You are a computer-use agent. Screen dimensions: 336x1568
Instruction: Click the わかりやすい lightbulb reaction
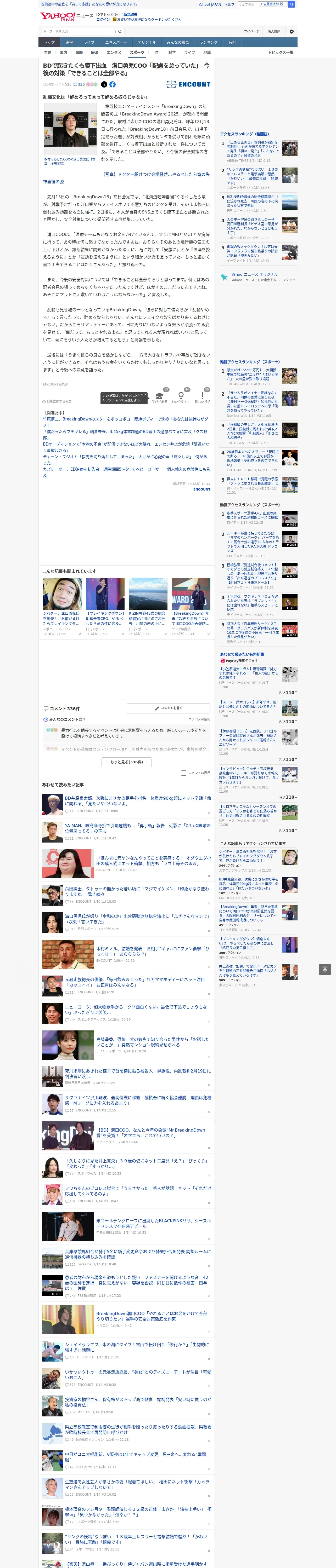click(181, 396)
